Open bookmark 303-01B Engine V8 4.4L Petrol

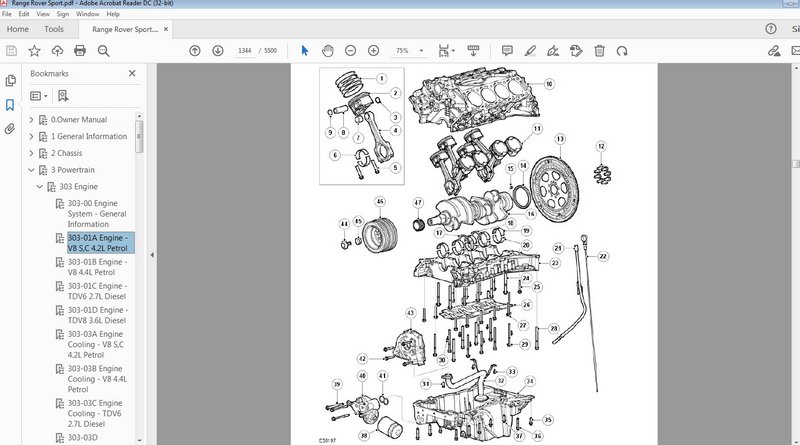(97, 267)
